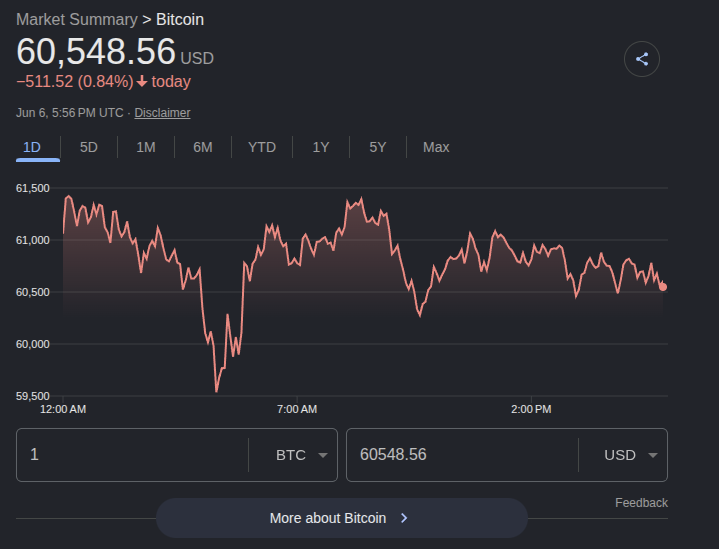Focus the USD amount field showing 60548.56
This screenshot has height=549, width=719.
(462, 455)
